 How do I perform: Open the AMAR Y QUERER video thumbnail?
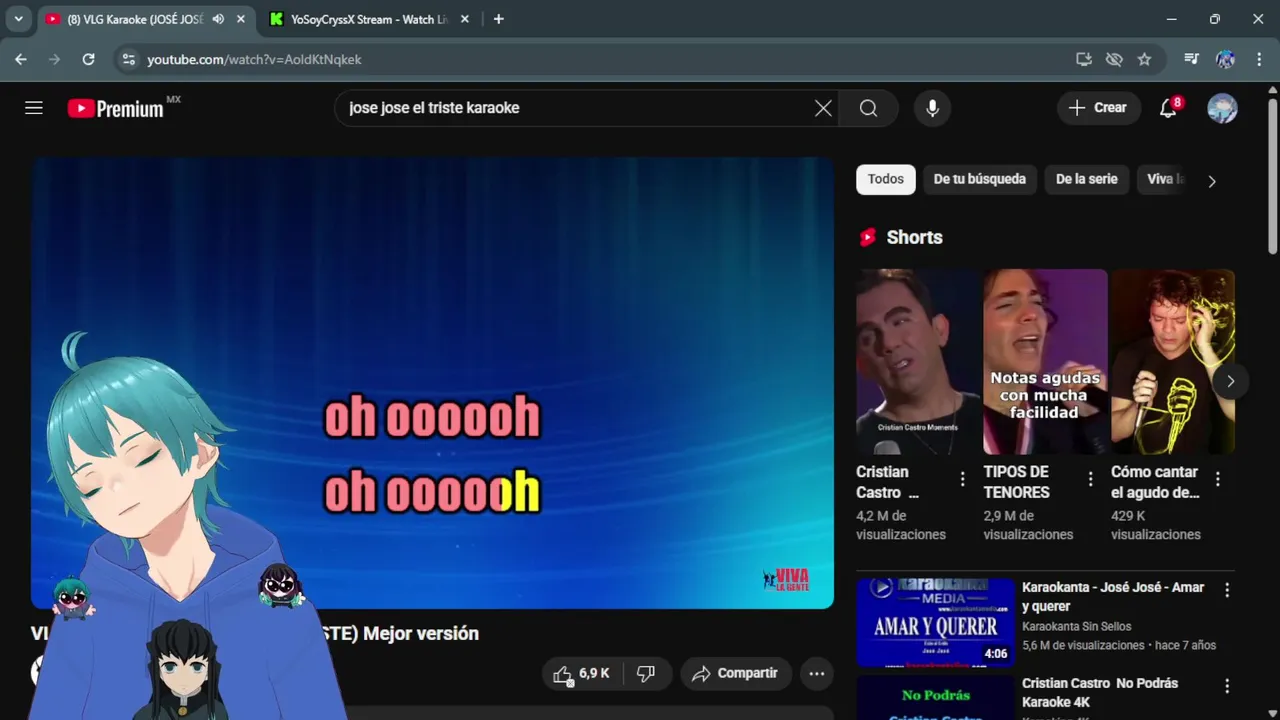tap(935, 622)
